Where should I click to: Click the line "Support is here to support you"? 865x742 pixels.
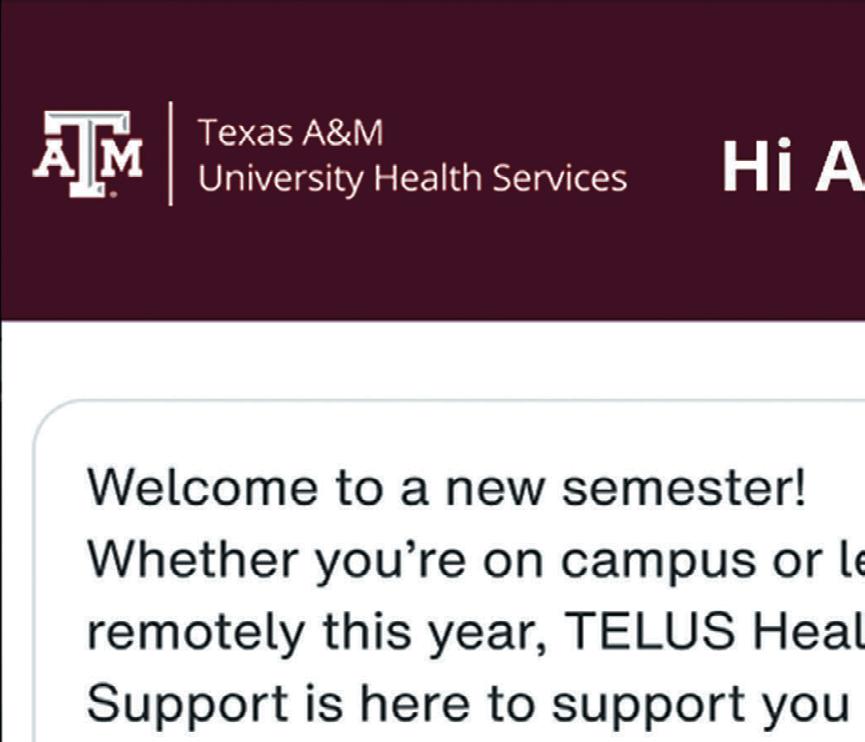[468, 703]
